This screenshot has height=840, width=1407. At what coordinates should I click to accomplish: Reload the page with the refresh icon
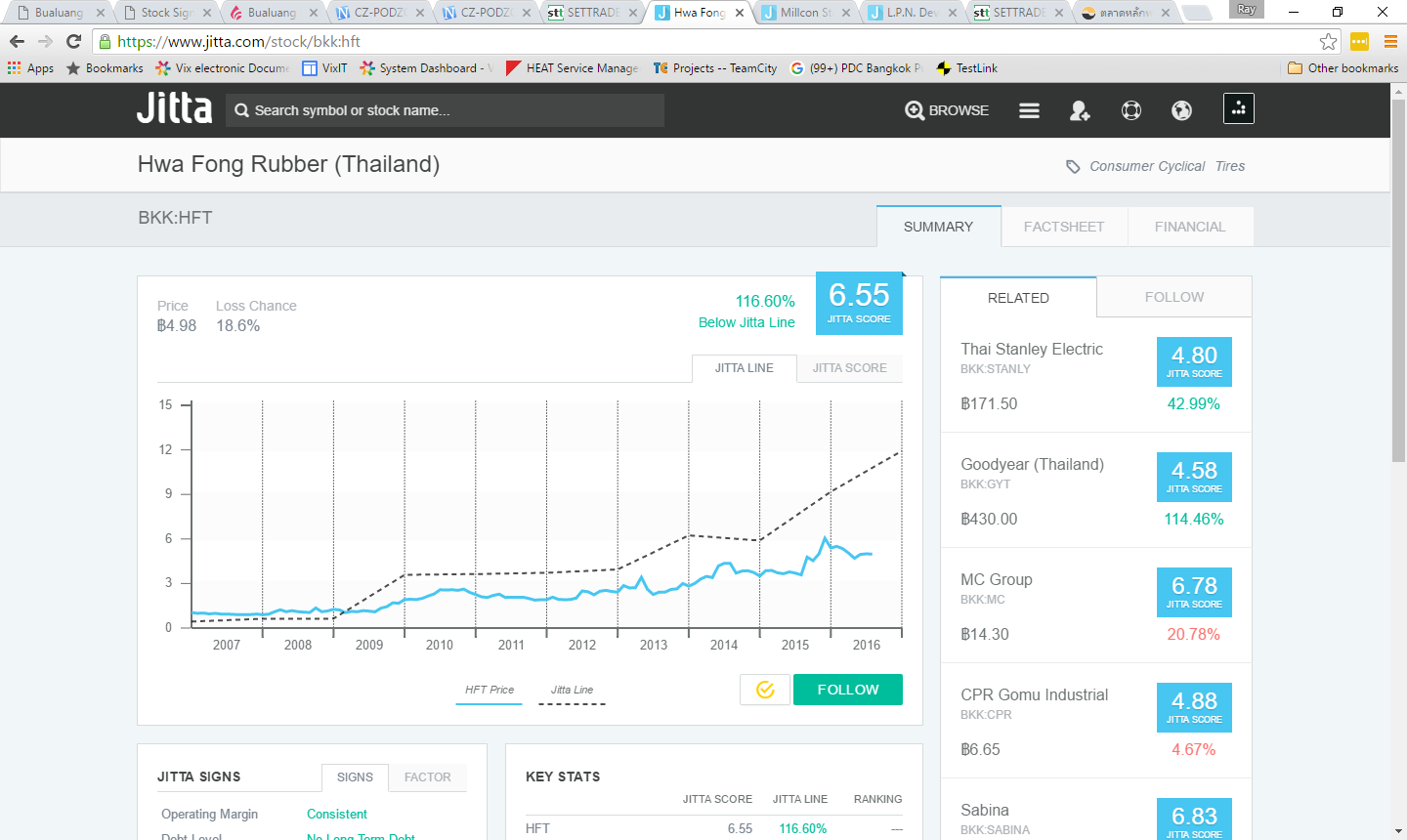[73, 41]
